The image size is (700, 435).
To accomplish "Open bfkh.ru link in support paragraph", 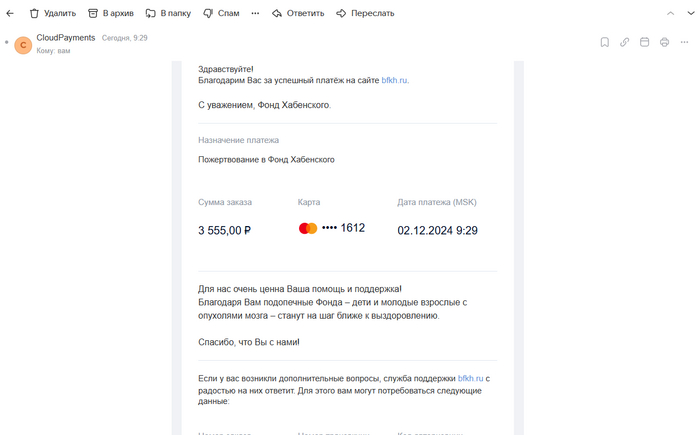I will click(x=471, y=379).
